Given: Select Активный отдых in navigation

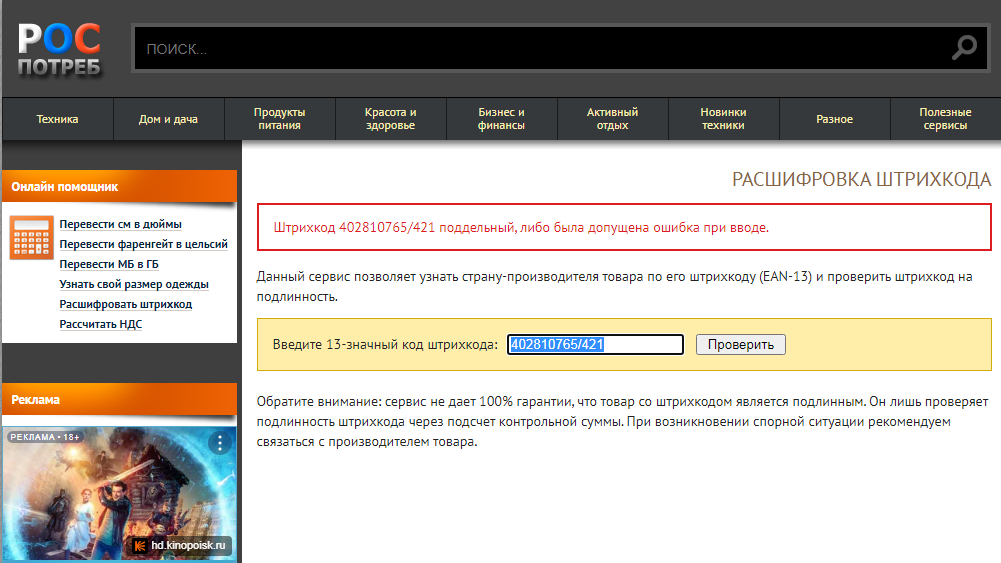Looking at the screenshot, I should pyautogui.click(x=612, y=119).
